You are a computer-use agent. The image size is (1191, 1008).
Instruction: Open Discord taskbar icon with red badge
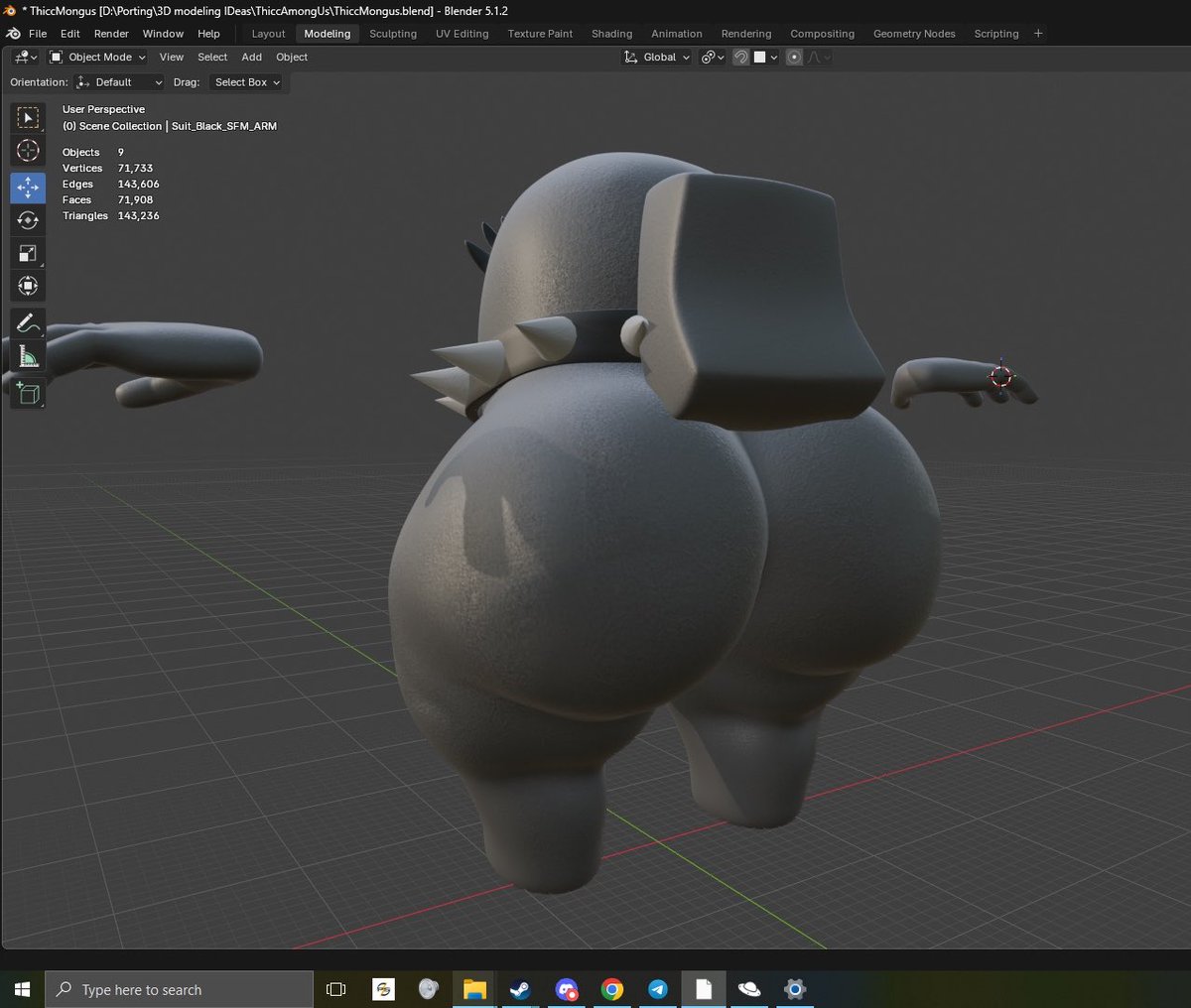click(567, 989)
